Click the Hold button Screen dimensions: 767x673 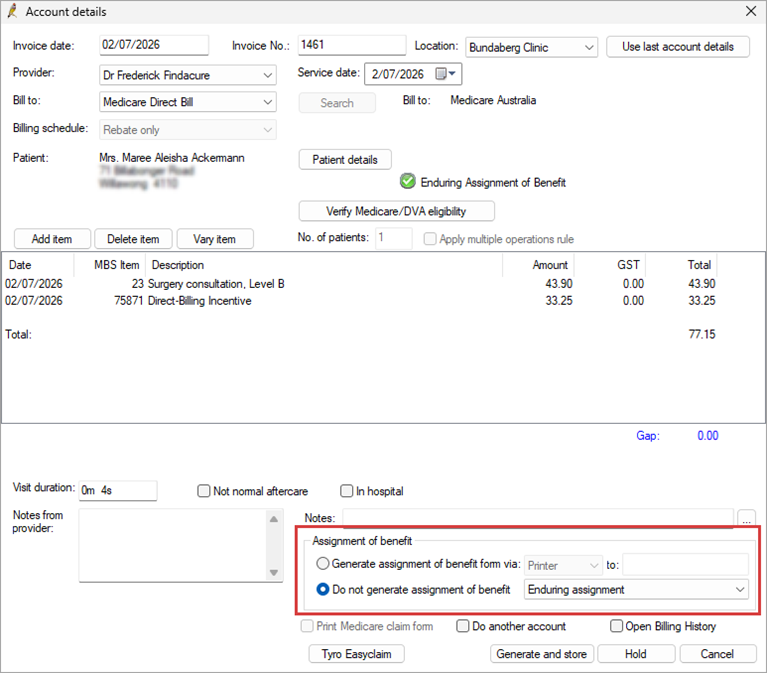[636, 654]
